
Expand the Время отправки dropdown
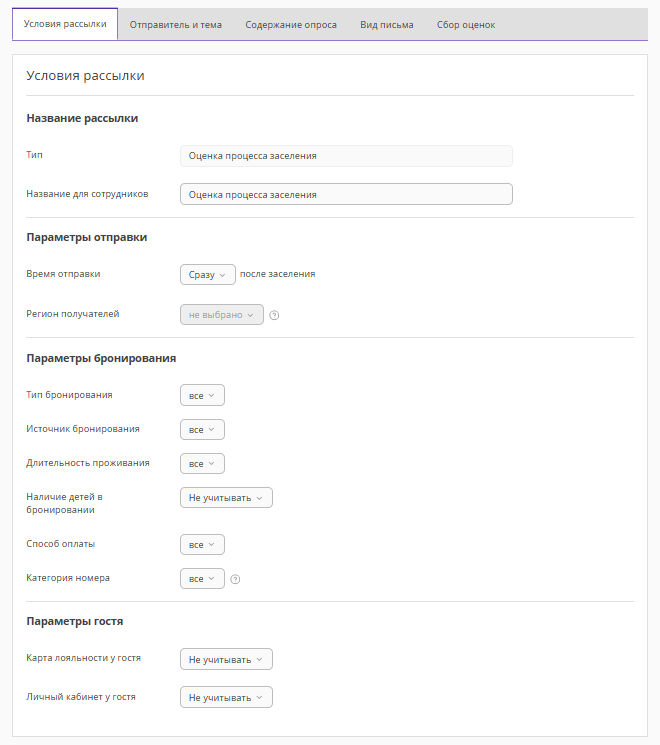[x=208, y=274]
